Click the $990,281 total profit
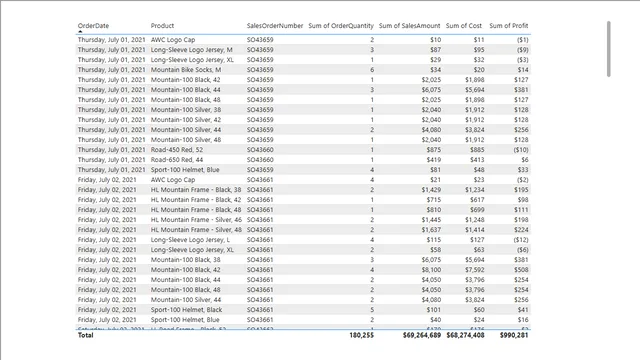The height and width of the screenshot is (360, 640). click(514, 335)
